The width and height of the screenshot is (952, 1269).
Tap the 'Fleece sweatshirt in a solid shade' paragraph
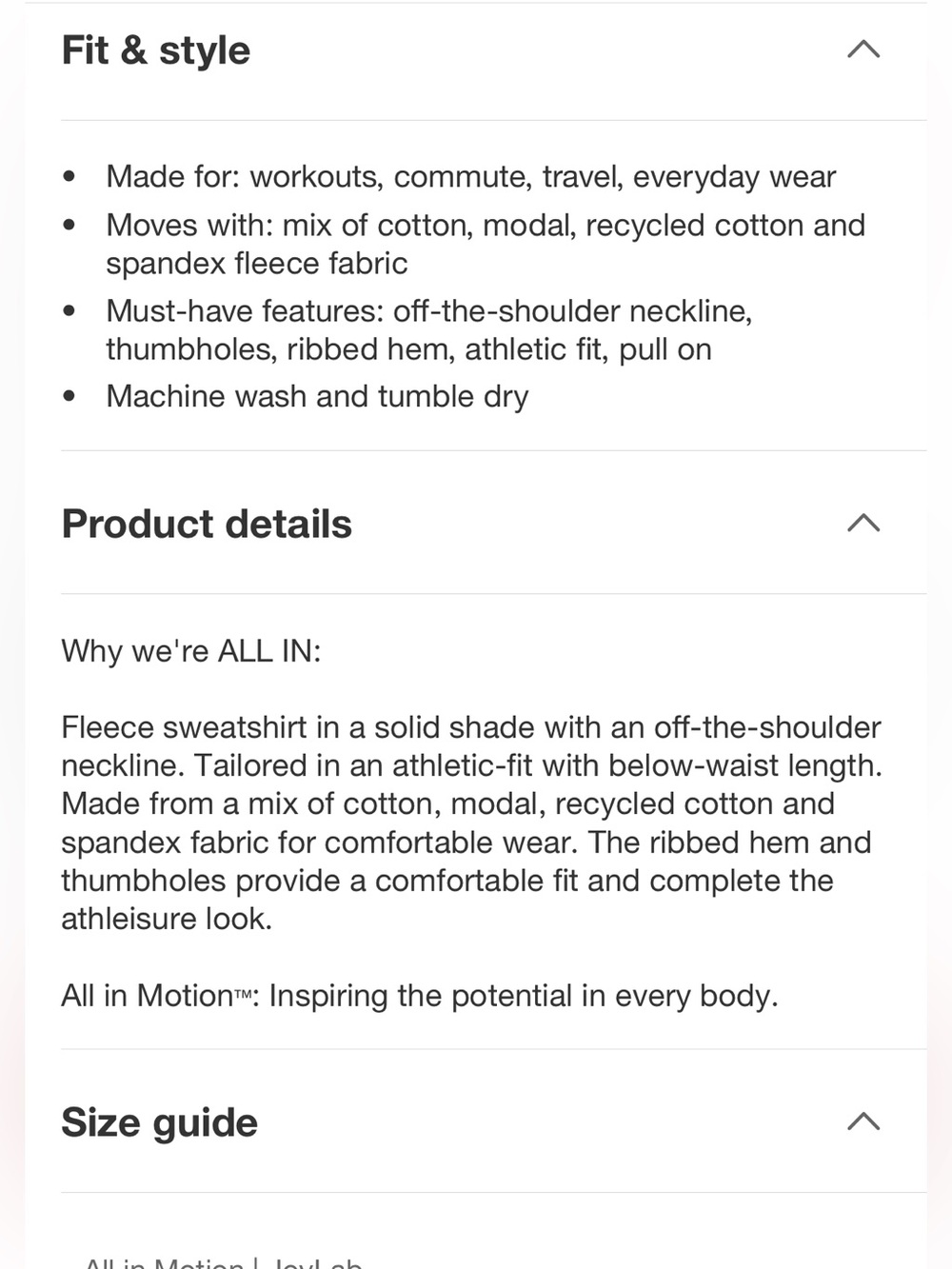pos(472,823)
